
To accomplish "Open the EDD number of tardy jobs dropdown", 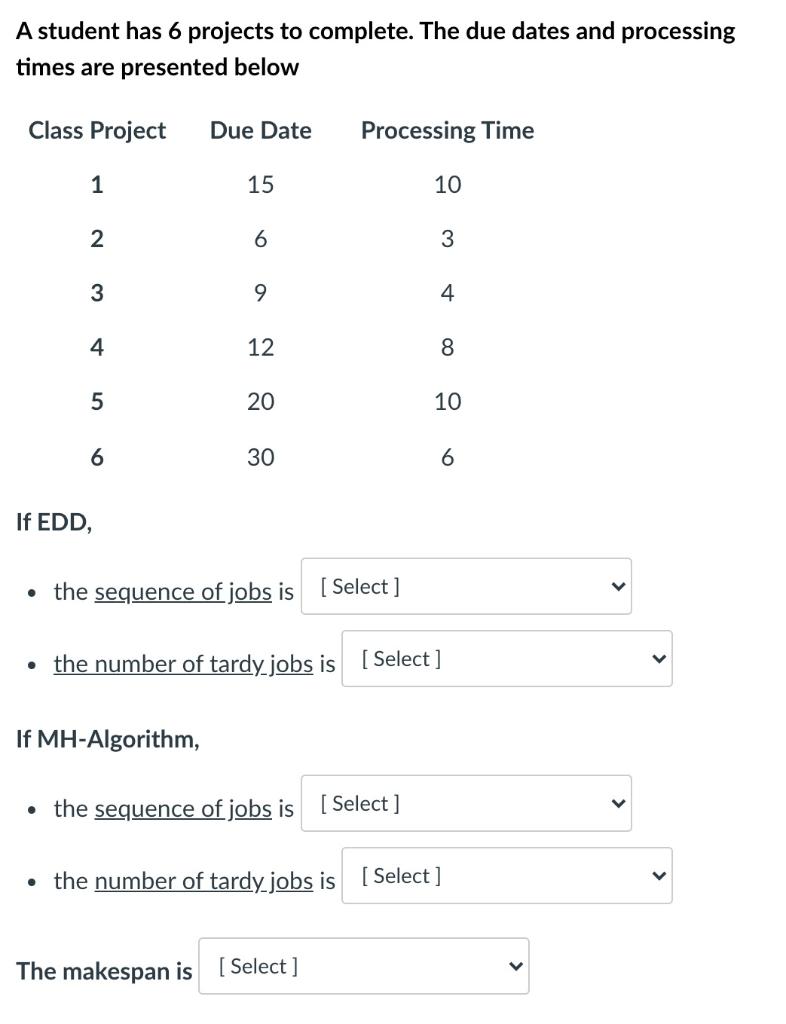I will pyautogui.click(x=505, y=658).
